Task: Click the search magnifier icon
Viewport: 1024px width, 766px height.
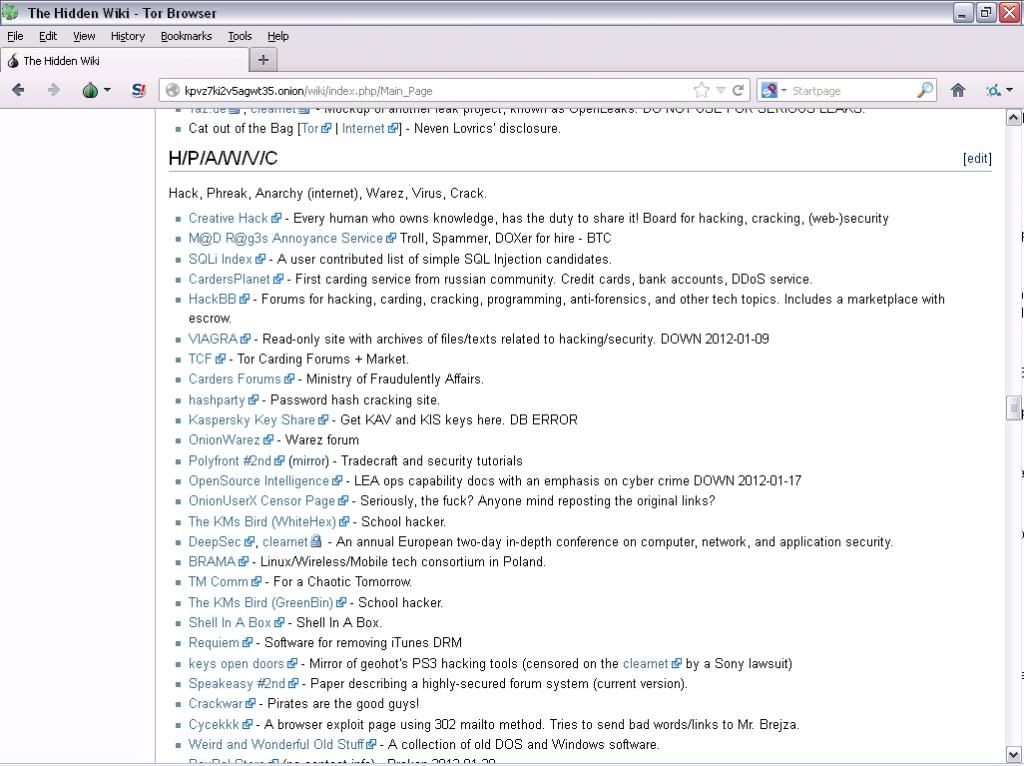Action: tap(925, 90)
